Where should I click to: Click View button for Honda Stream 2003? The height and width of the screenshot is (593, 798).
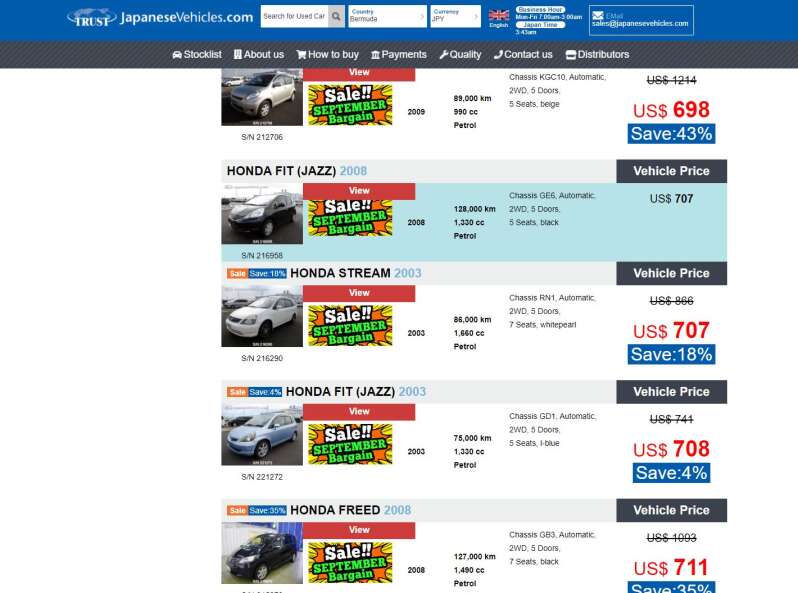359,293
